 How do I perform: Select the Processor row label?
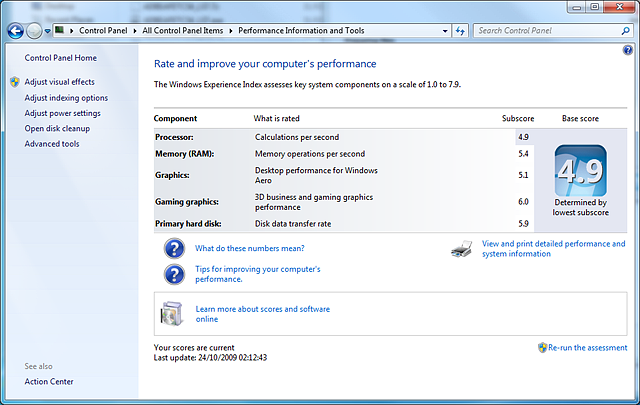pyautogui.click(x=174, y=137)
